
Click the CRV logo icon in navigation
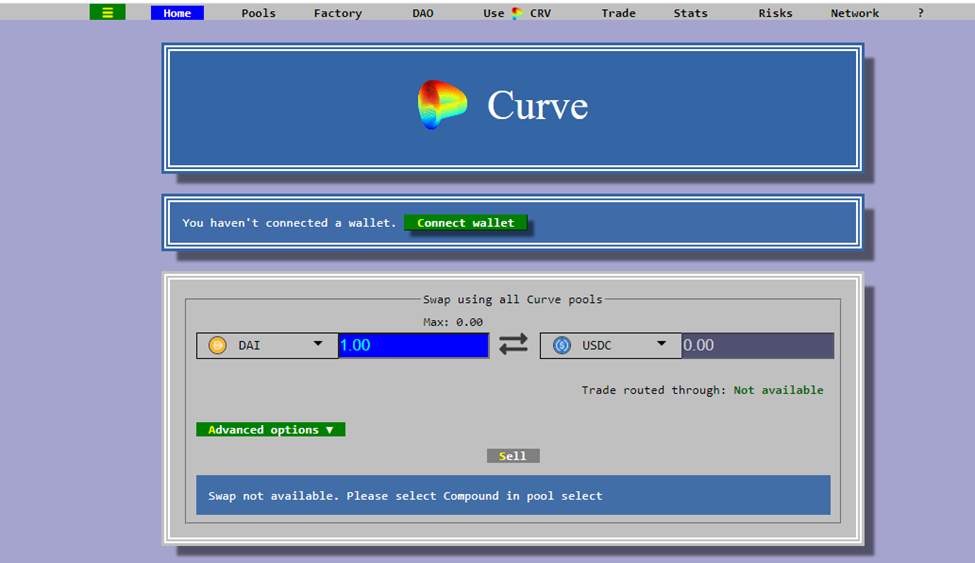pos(517,13)
